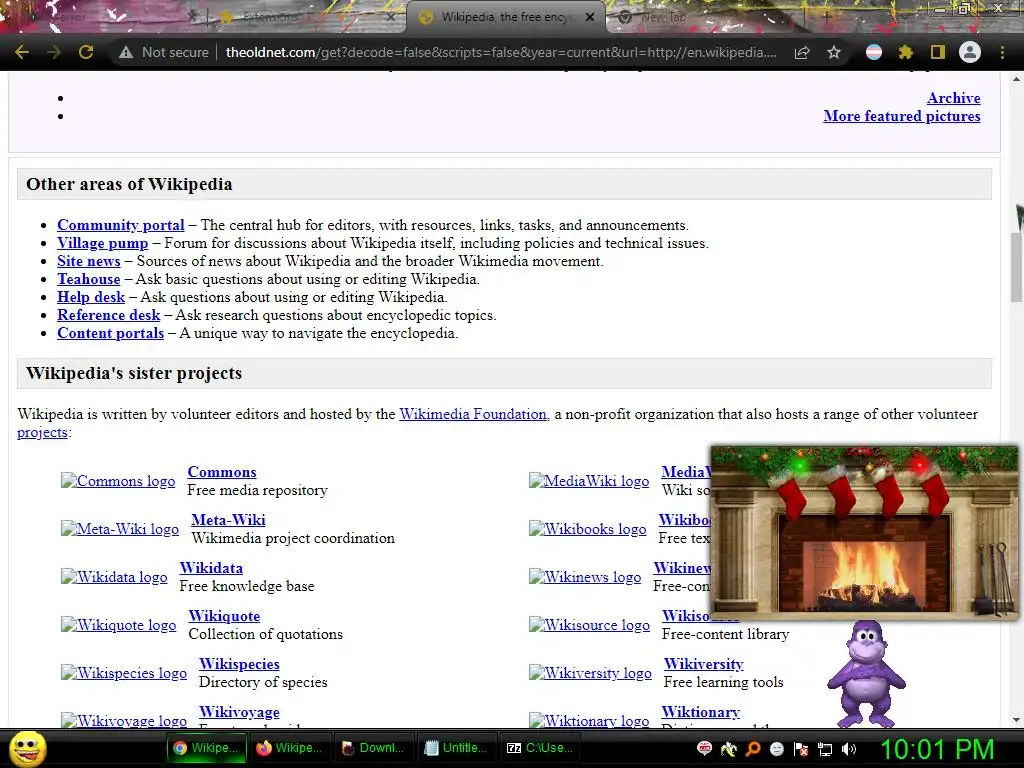The image size is (1024, 768).
Task: Open the Untitle... Notepad taskbar window
Action: [457, 748]
